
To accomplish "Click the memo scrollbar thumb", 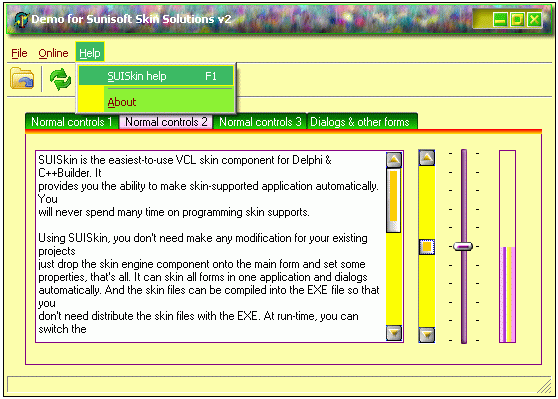I will pyautogui.click(x=394, y=201).
